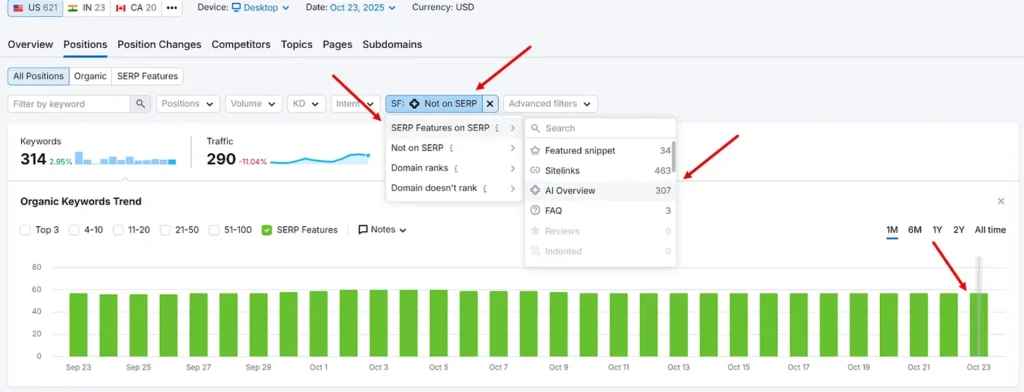Click the Featured snippet crown icon

[x=535, y=150]
